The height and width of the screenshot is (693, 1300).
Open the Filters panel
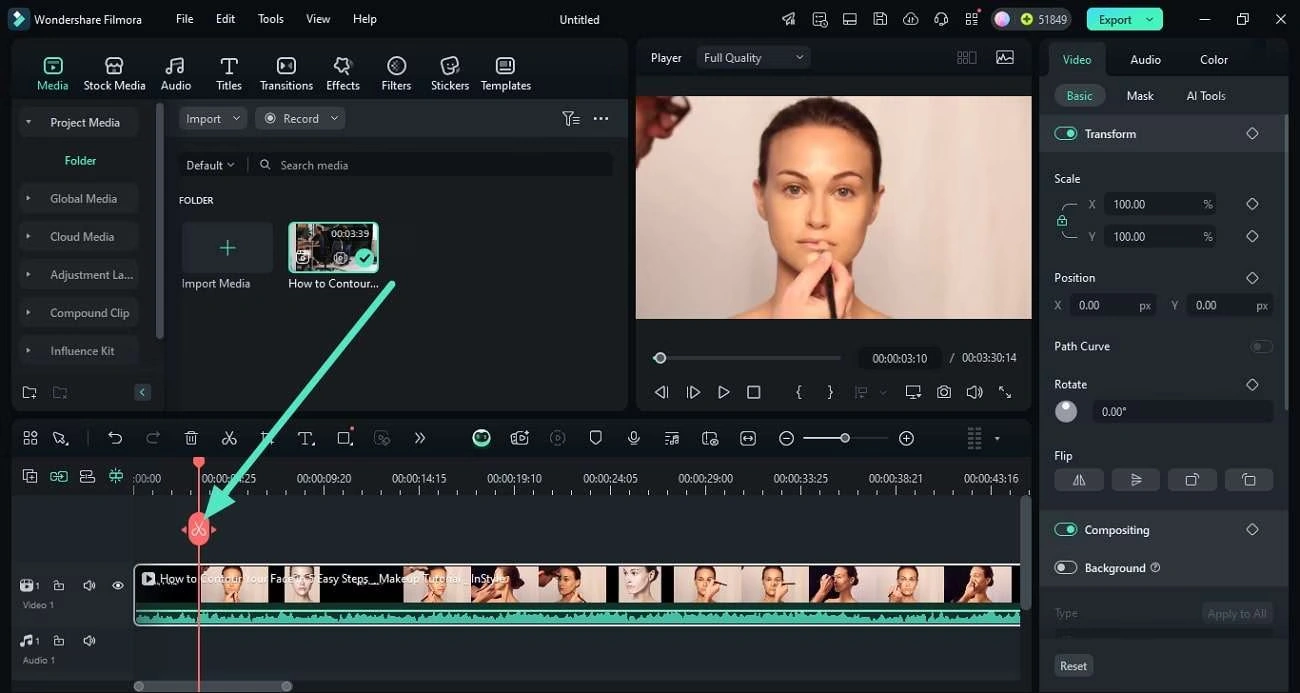(x=396, y=74)
